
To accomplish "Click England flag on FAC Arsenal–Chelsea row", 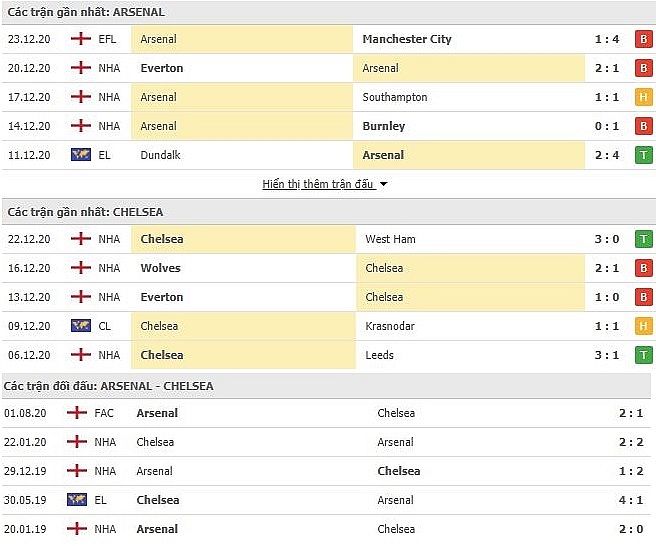I will 76,413.
